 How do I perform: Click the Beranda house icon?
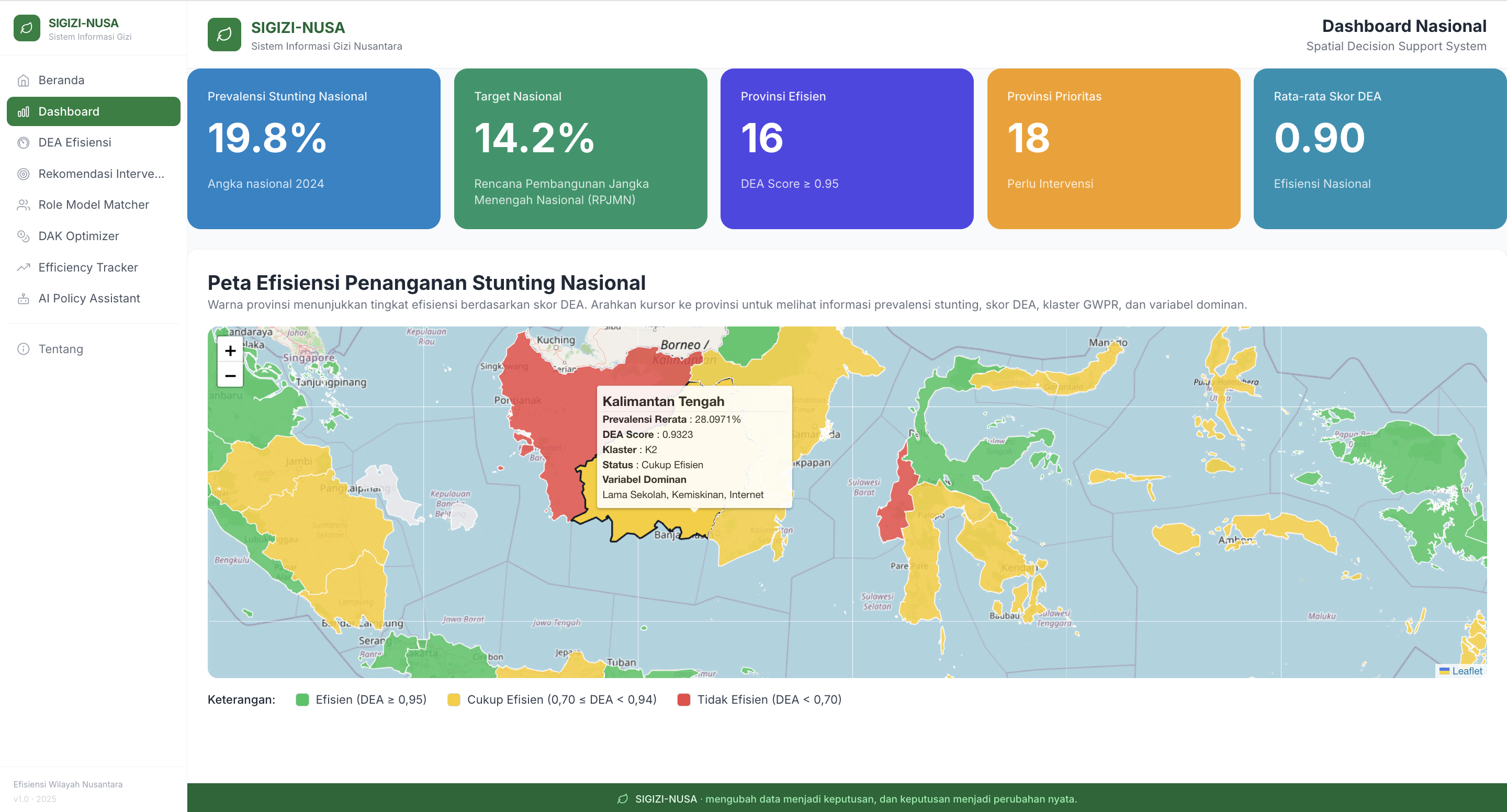tap(24, 80)
